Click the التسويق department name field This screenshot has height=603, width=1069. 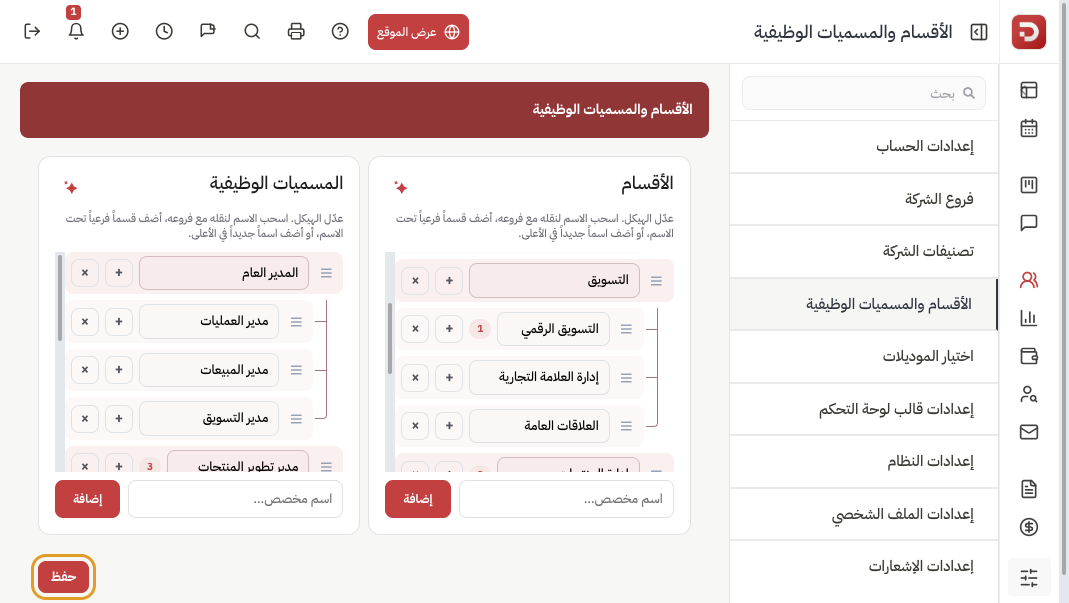pos(554,280)
